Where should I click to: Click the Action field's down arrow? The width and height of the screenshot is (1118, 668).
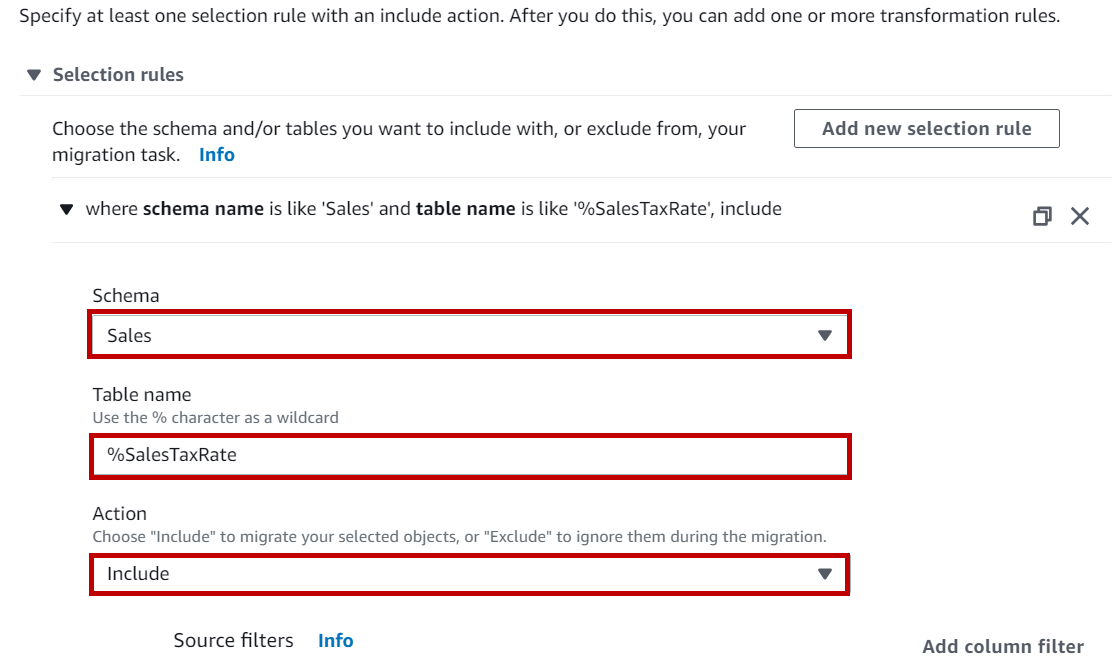tap(825, 574)
